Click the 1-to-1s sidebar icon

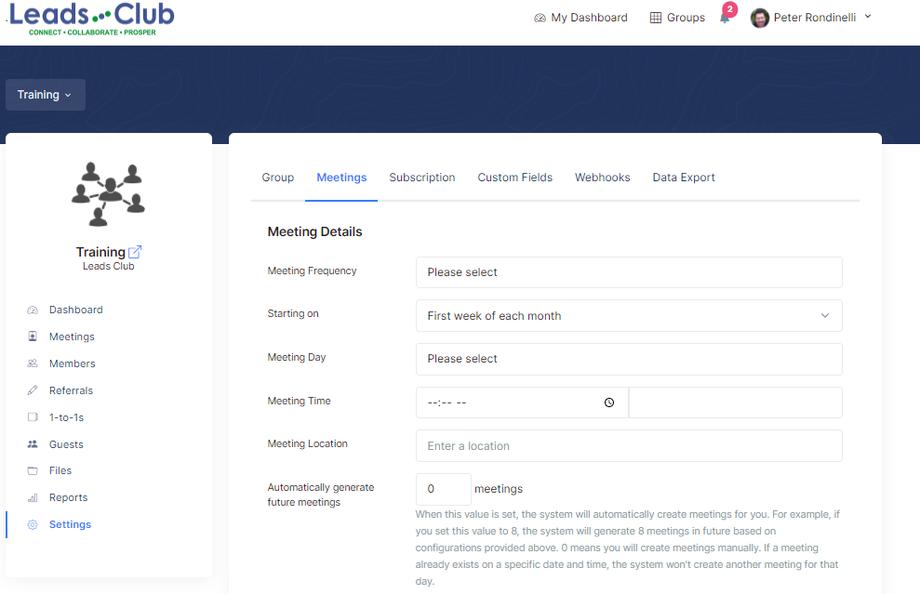(x=33, y=417)
